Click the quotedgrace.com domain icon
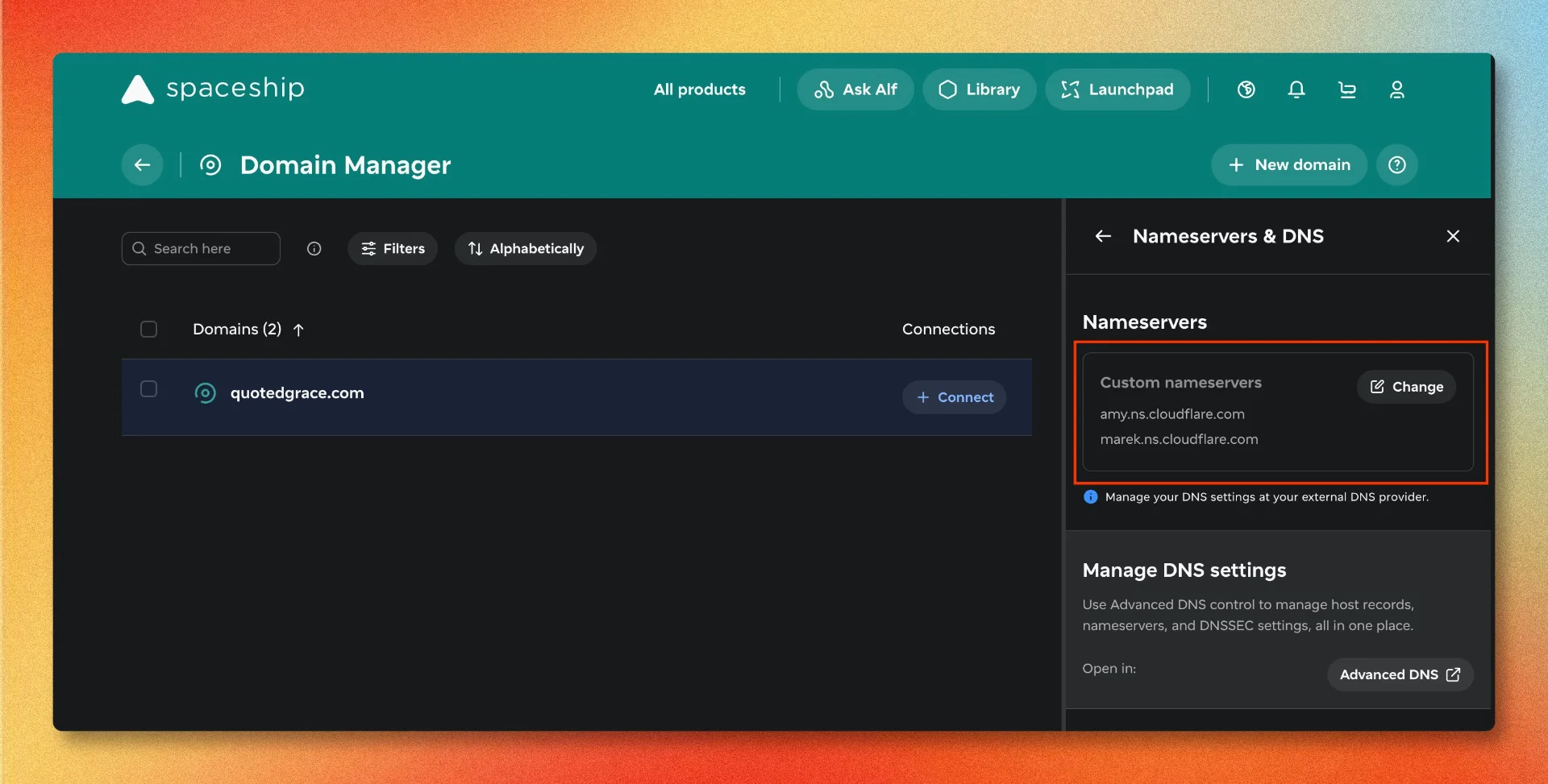This screenshot has height=784, width=1548. pos(206,393)
